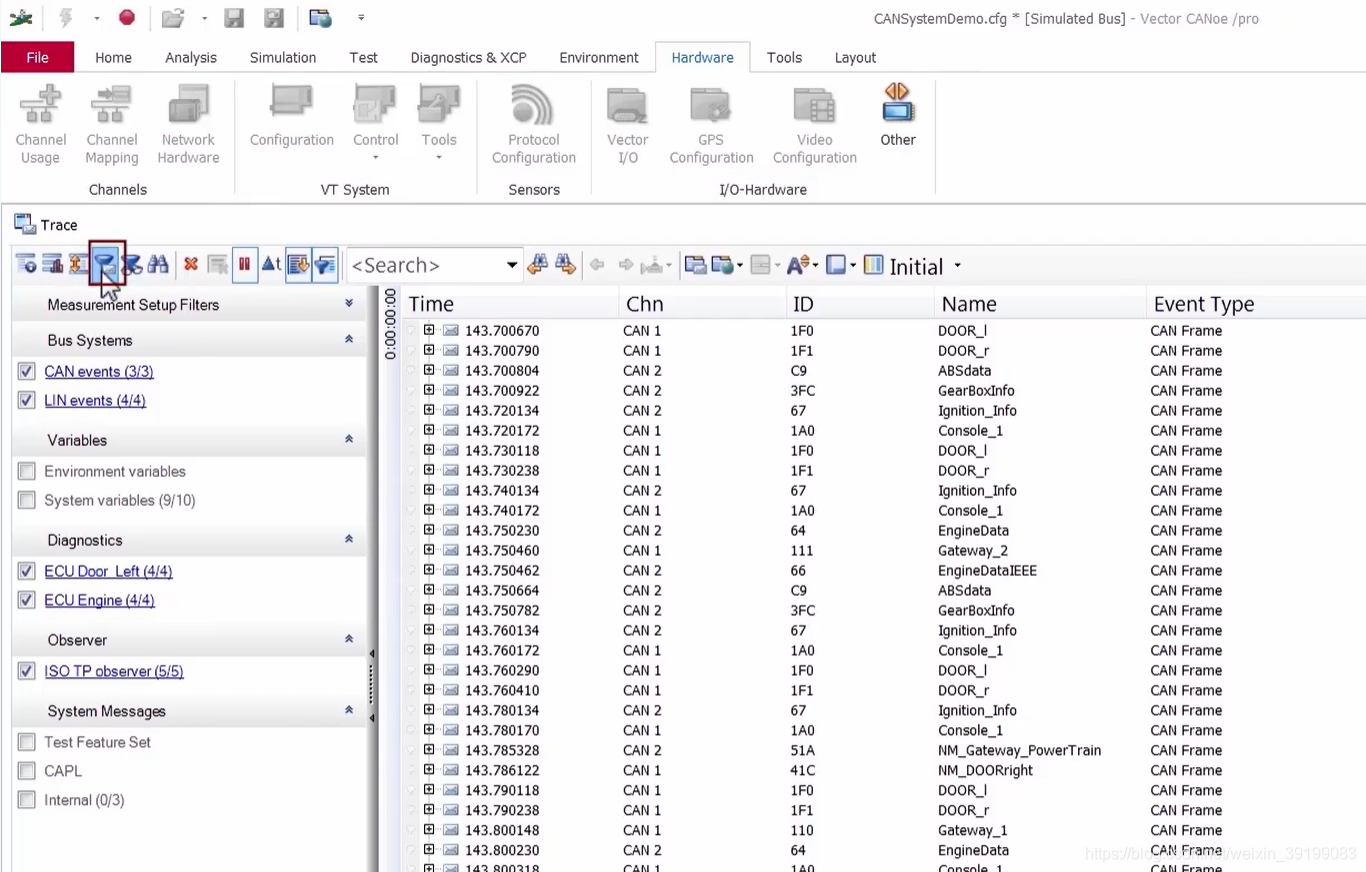Open the ISO TP observer (5/5) link
Image resolution: width=1366 pixels, height=872 pixels.
(x=114, y=671)
